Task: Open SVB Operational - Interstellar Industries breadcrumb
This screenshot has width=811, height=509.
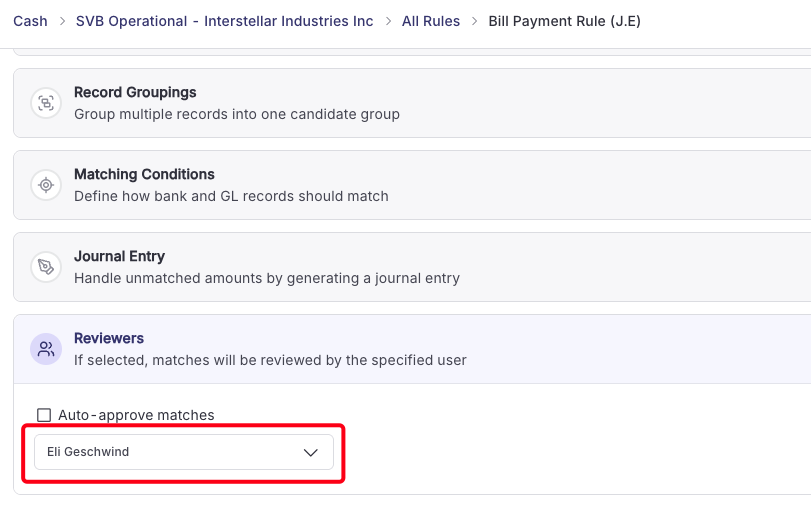Action: pyautogui.click(x=224, y=21)
